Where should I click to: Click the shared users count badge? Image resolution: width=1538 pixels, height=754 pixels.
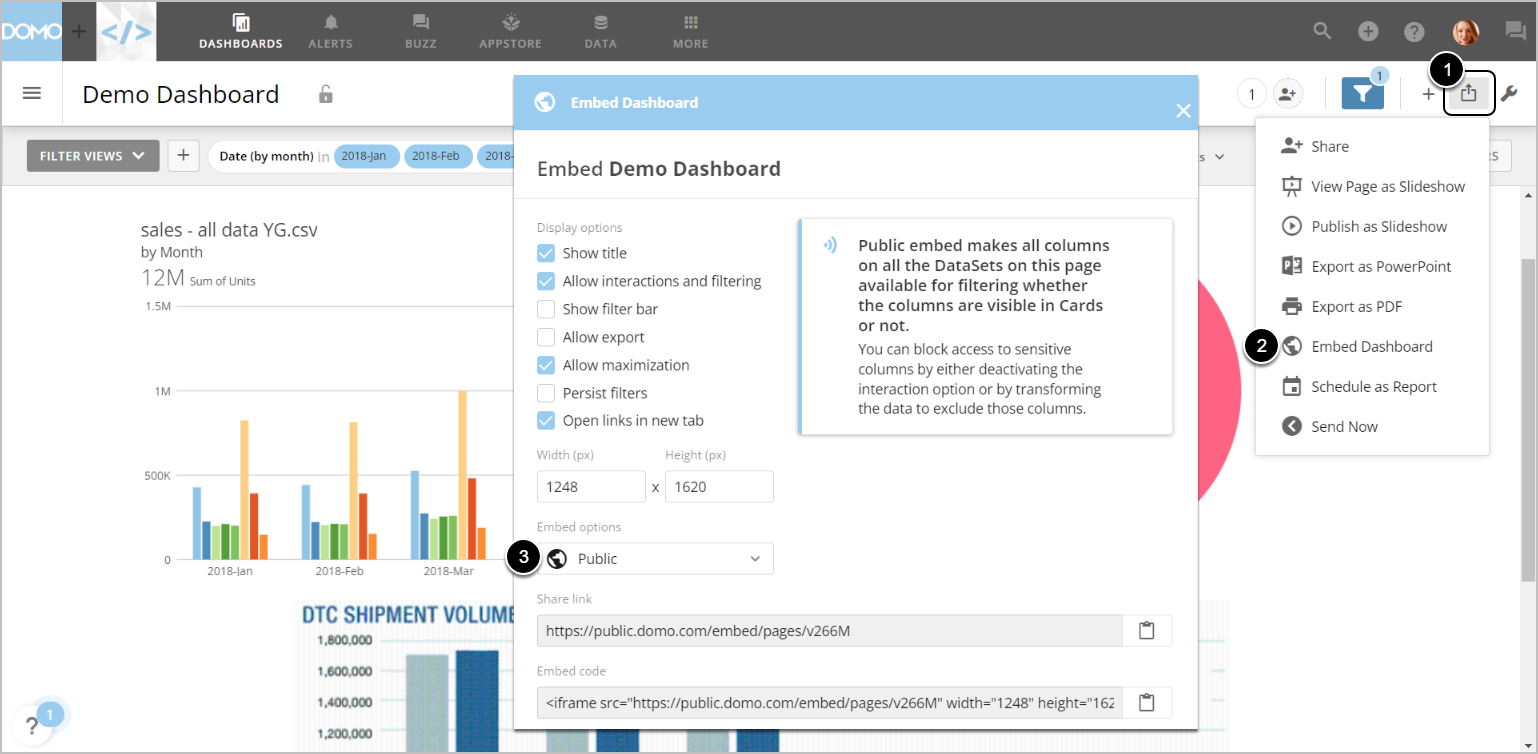point(1252,94)
